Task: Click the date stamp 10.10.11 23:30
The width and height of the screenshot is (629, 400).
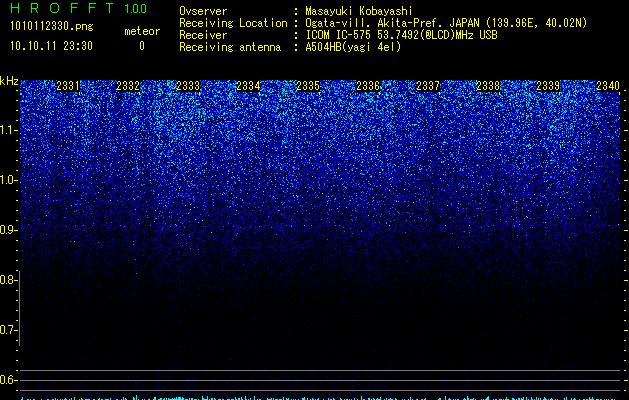Action: (x=51, y=46)
